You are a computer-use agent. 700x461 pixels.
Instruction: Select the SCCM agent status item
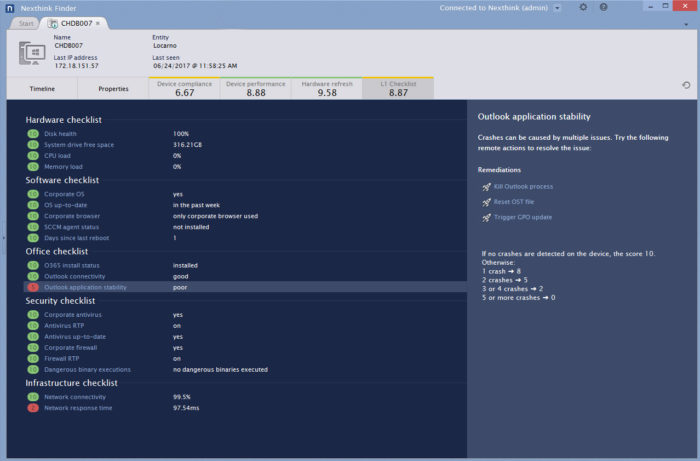[71, 227]
